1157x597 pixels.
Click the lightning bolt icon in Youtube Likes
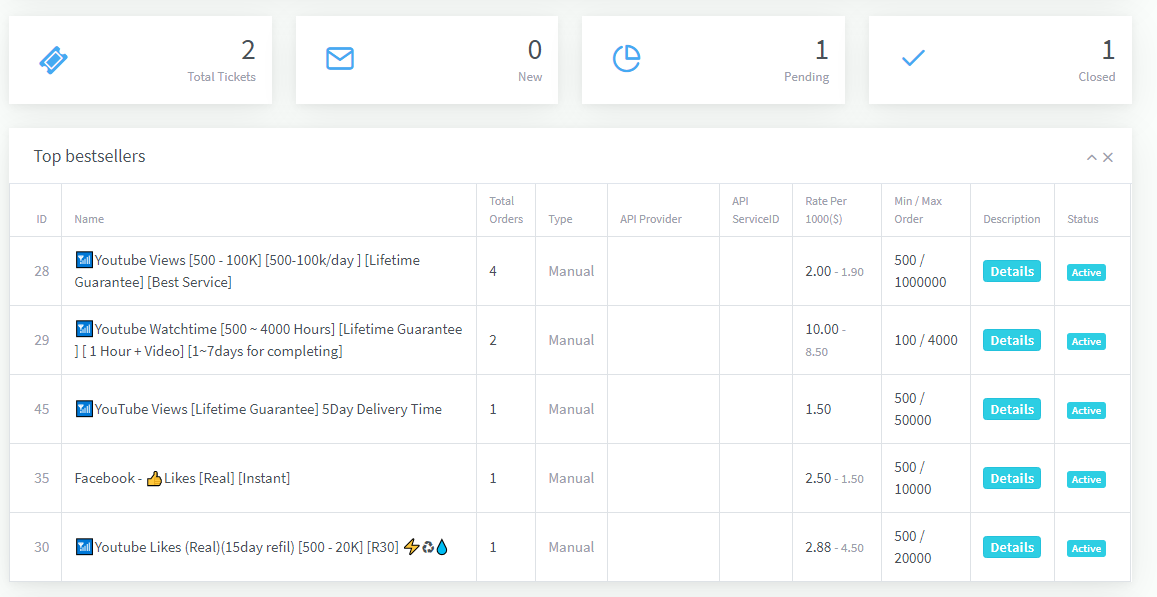click(410, 547)
